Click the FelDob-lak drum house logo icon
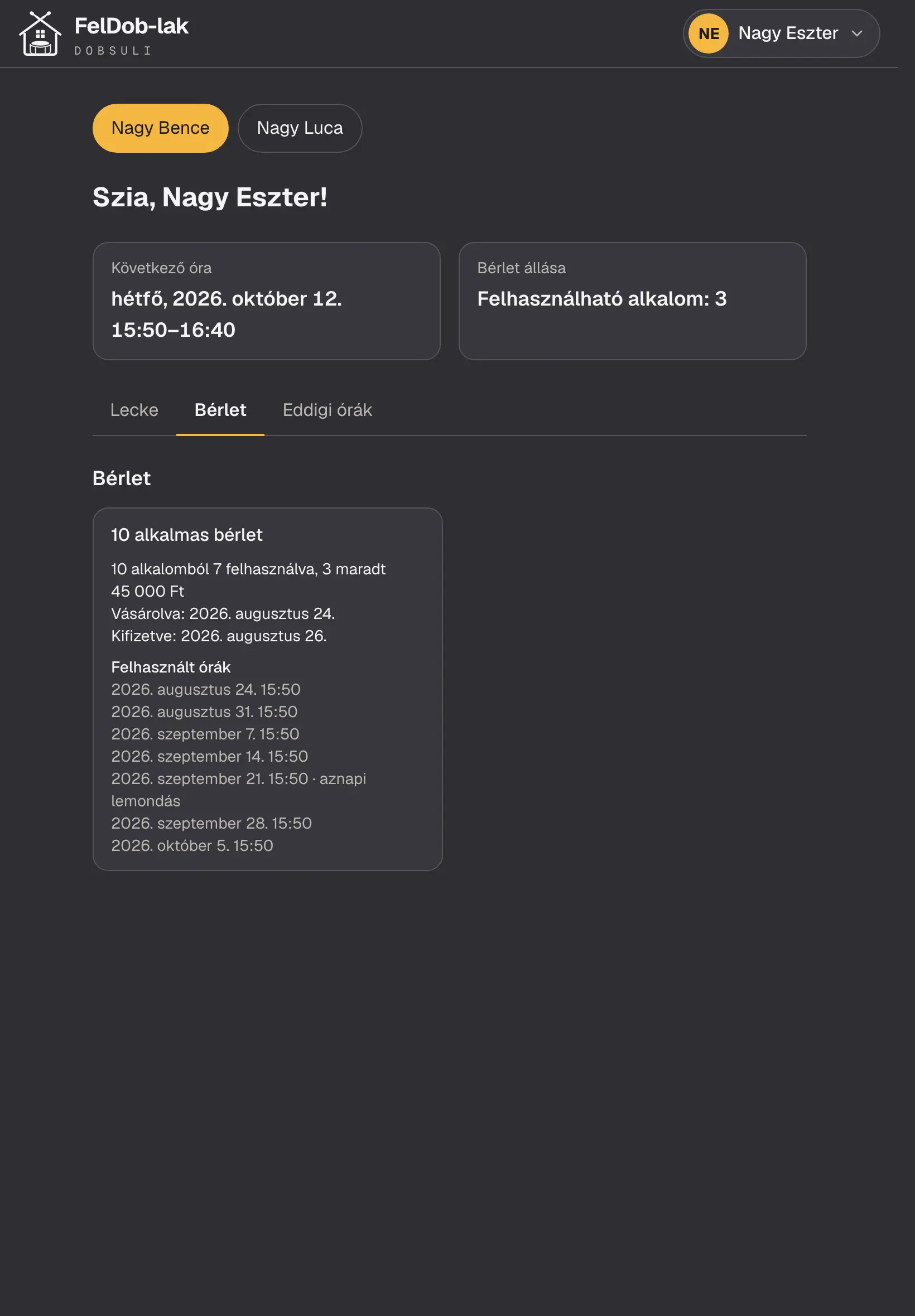This screenshot has height=1316, width=915. [40, 33]
